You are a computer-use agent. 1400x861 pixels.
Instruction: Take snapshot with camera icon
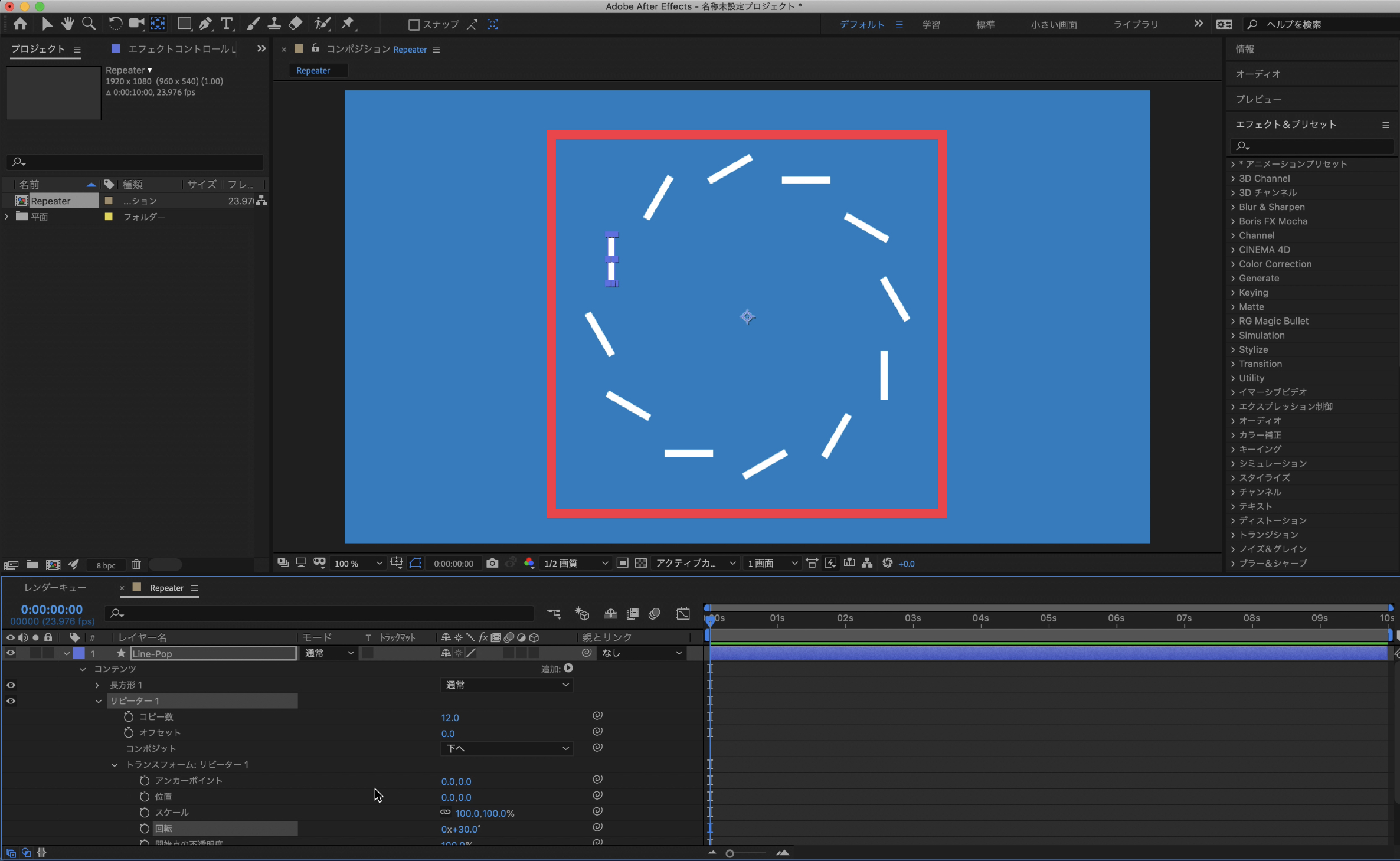click(x=492, y=563)
